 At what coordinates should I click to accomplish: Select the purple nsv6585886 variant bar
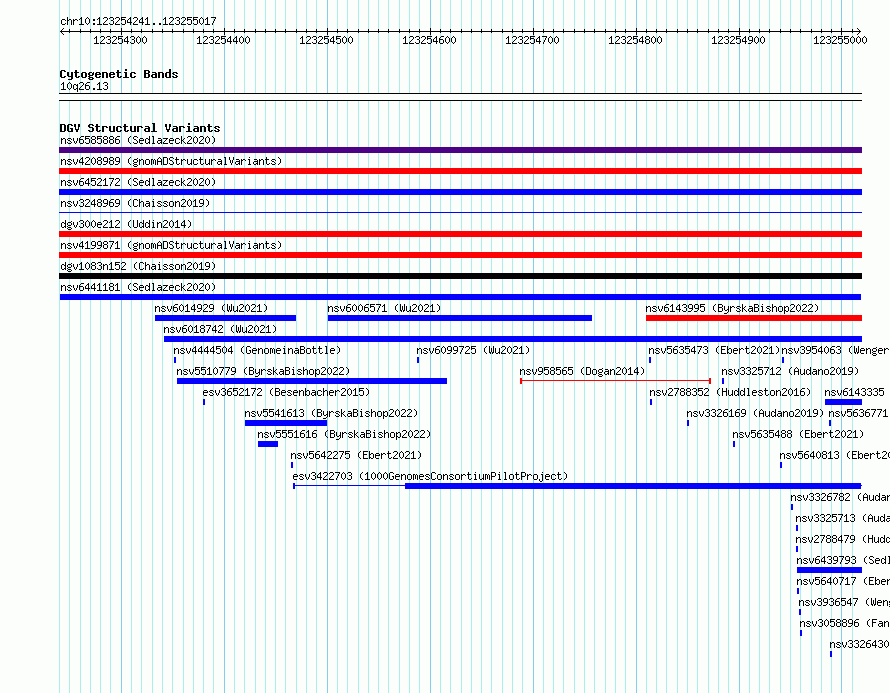tap(460, 150)
